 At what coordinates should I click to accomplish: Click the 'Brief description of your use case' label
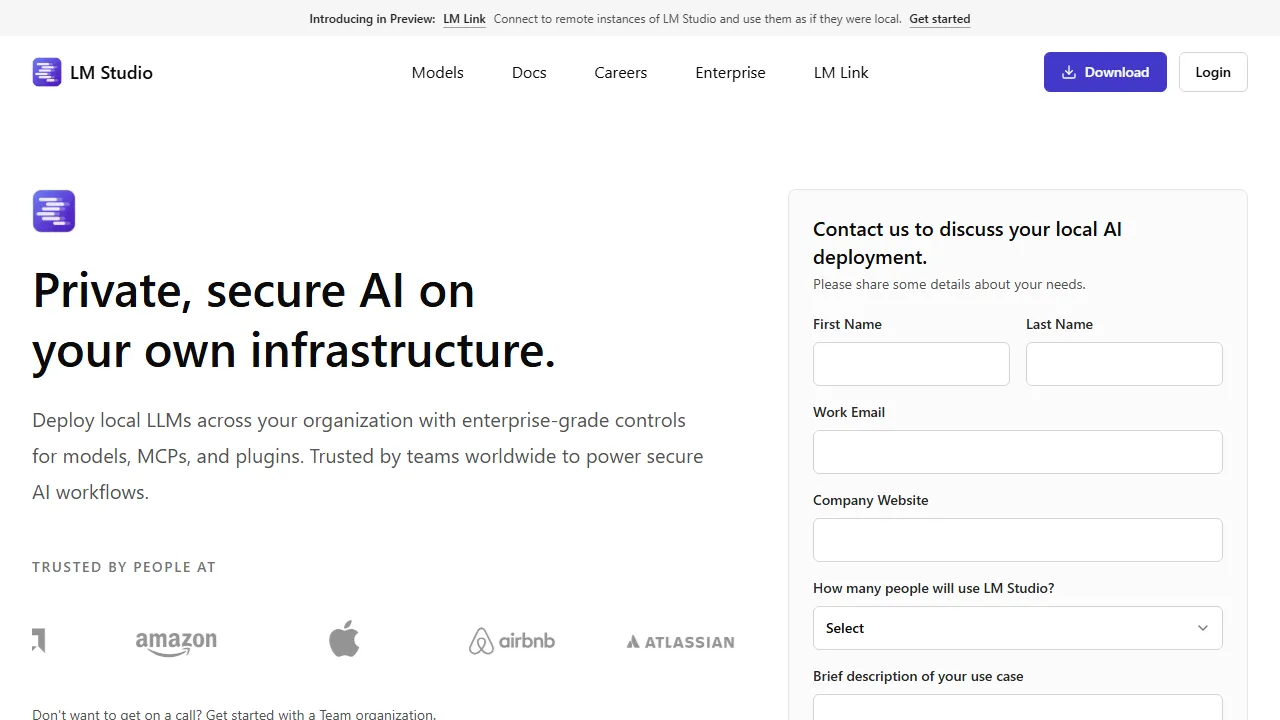click(x=918, y=676)
